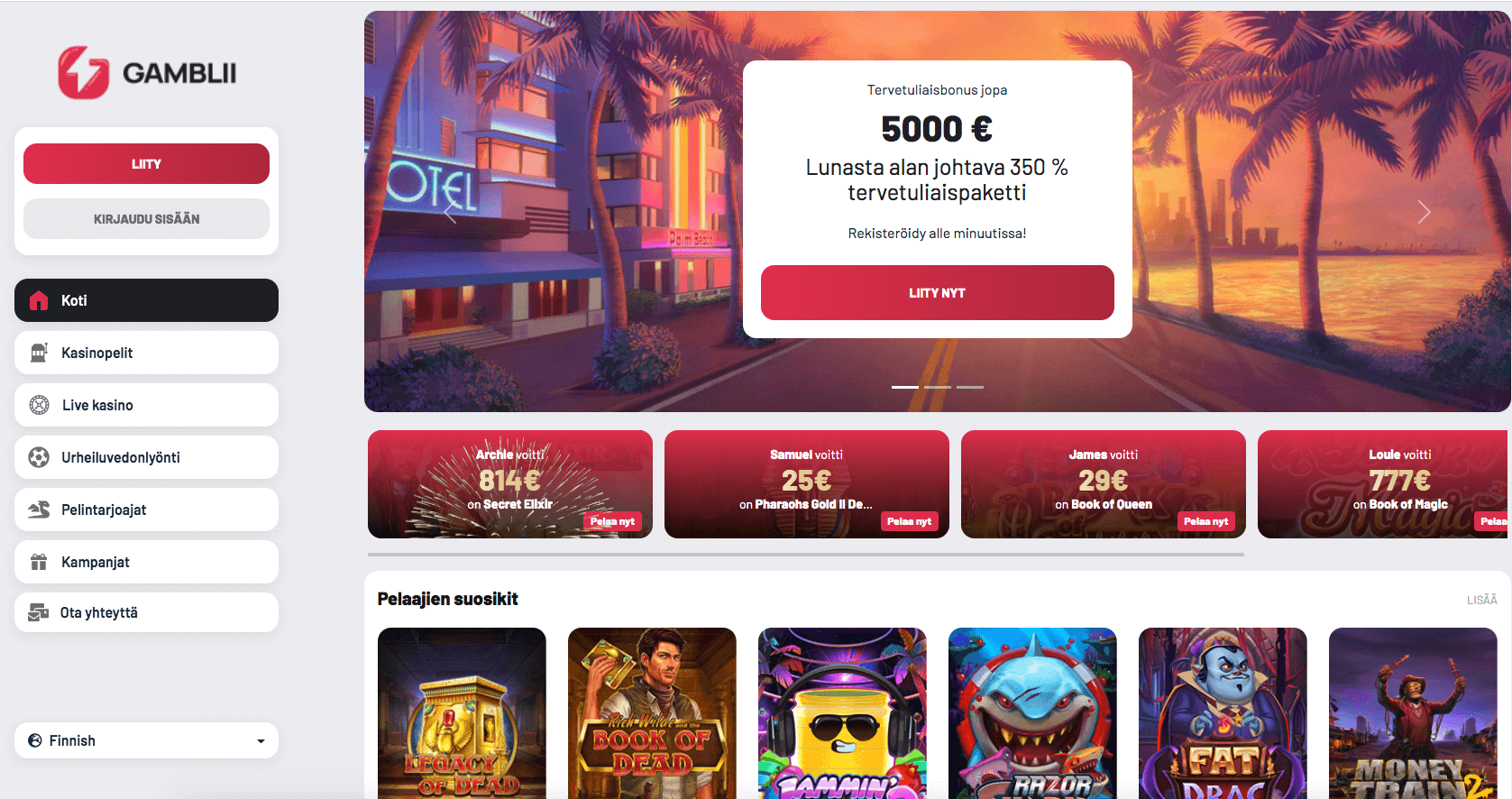Select the third carousel indicator dash

[970, 387]
